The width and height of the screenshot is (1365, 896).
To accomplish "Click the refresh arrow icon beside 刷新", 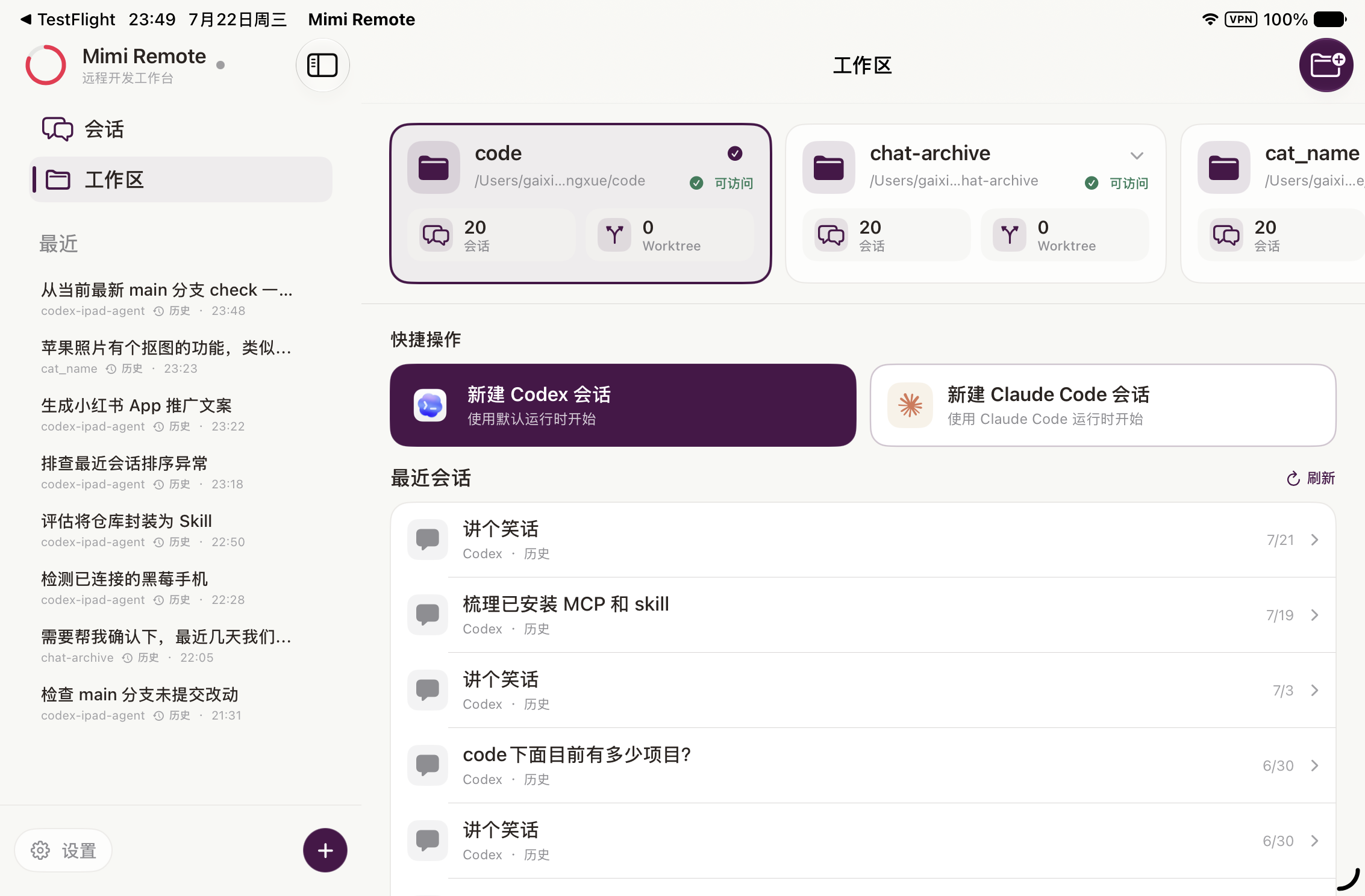I will click(x=1293, y=479).
